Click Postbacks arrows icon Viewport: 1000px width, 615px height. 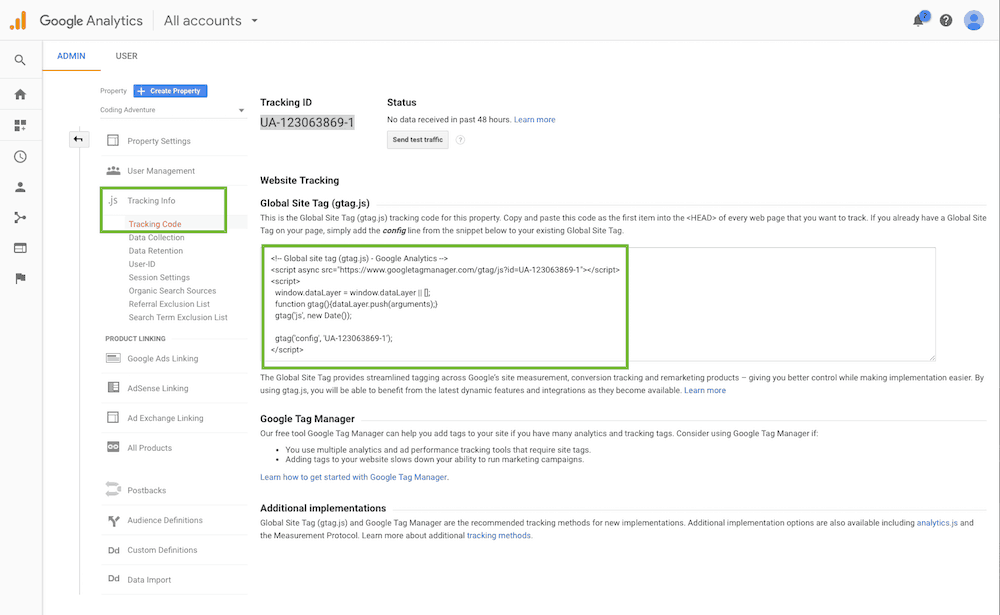[x=113, y=489]
